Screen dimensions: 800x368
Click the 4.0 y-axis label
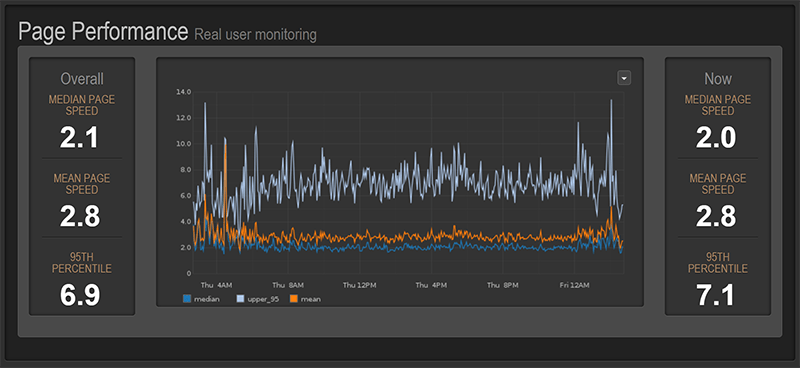pos(185,222)
